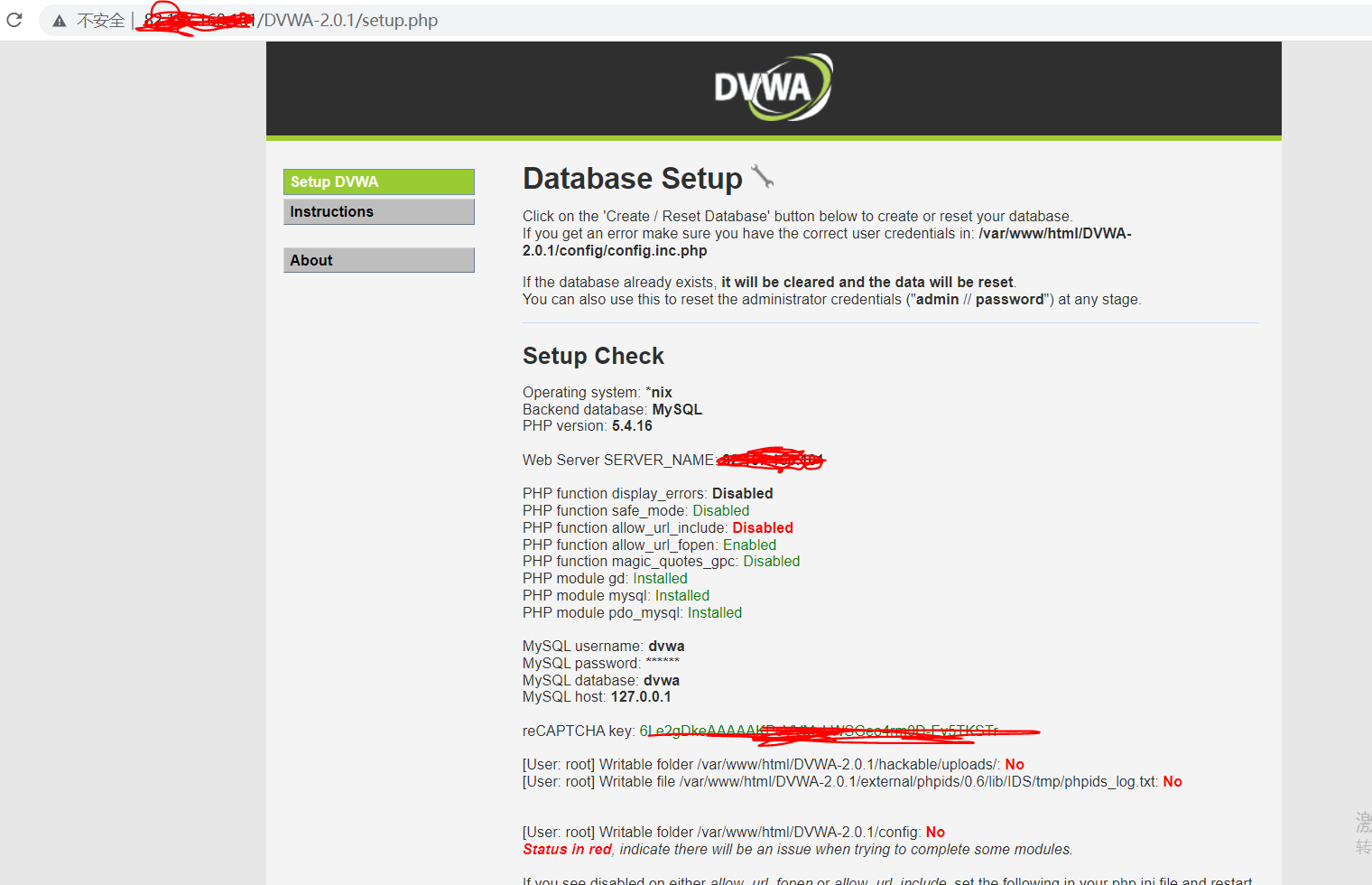Screen dimensions: 1372x885
Task: Click the config folder No status
Action: click(935, 833)
